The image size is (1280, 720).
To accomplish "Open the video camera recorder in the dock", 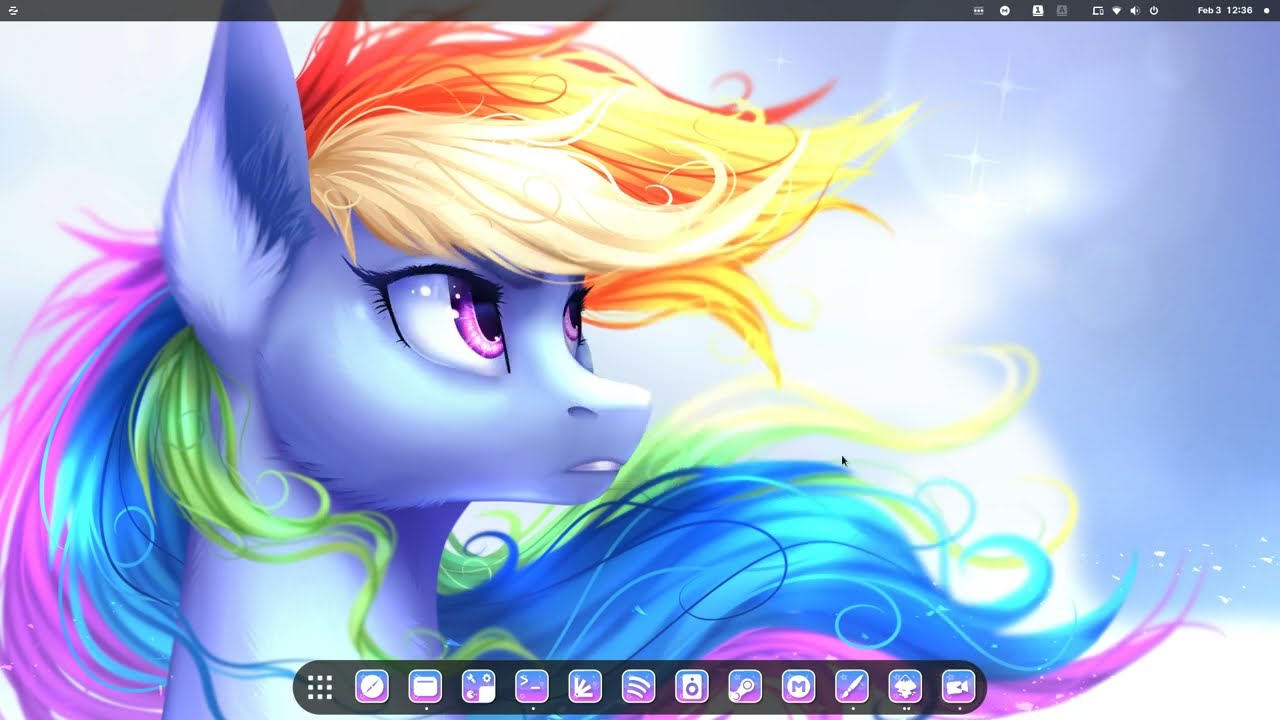I will coord(959,687).
